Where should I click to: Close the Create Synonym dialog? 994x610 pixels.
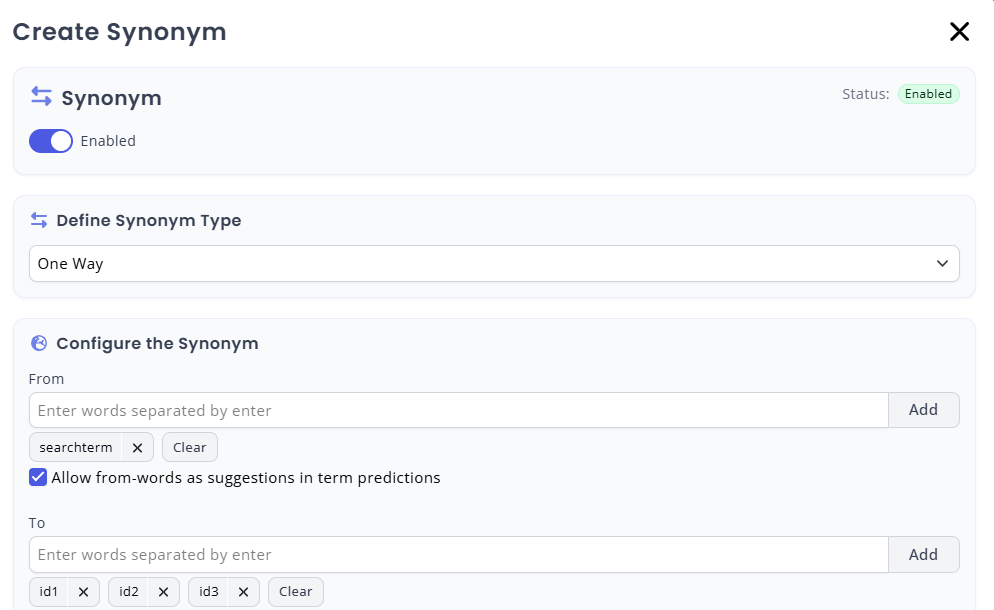pos(959,31)
